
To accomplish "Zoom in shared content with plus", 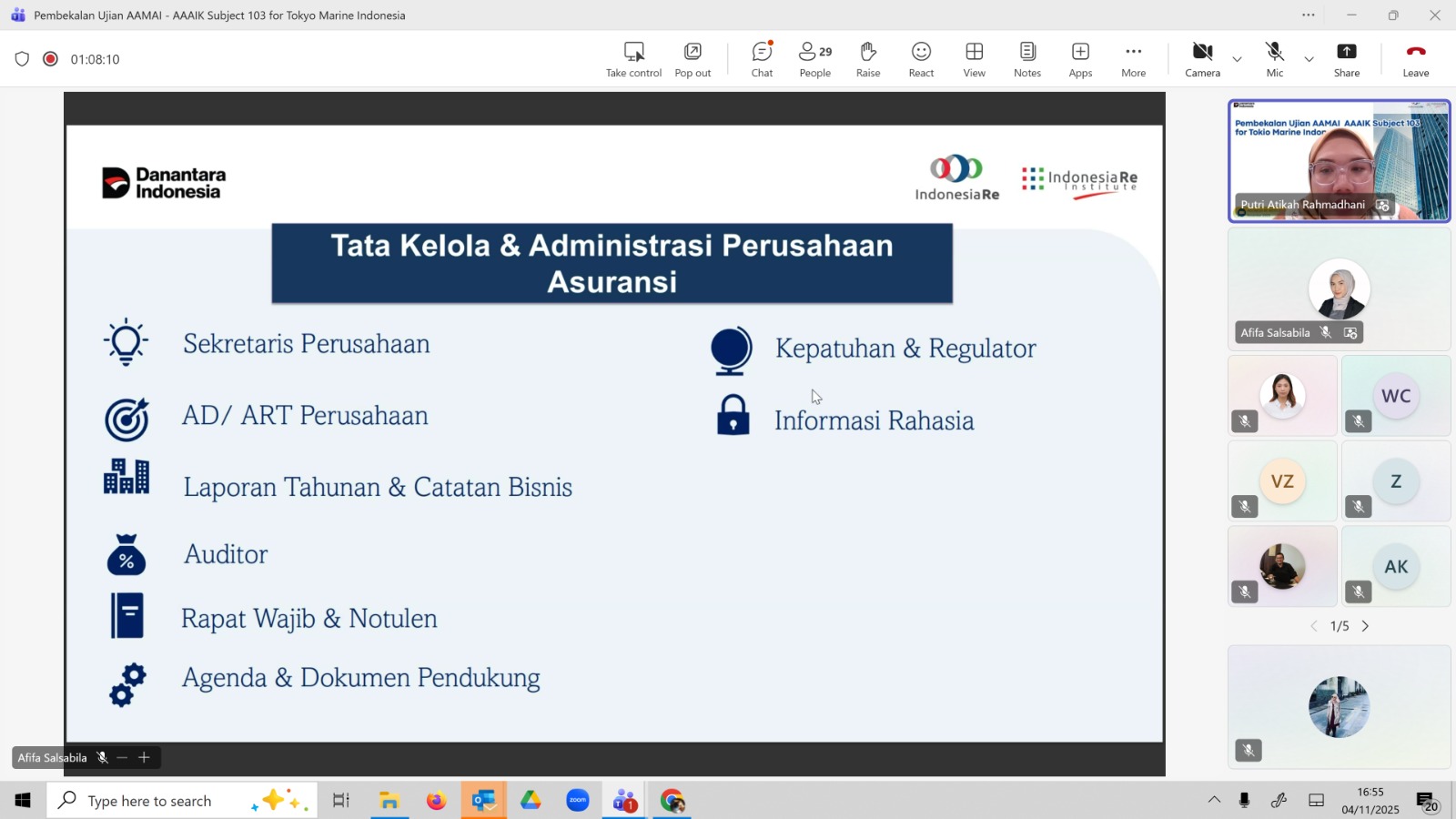I will pyautogui.click(x=144, y=757).
